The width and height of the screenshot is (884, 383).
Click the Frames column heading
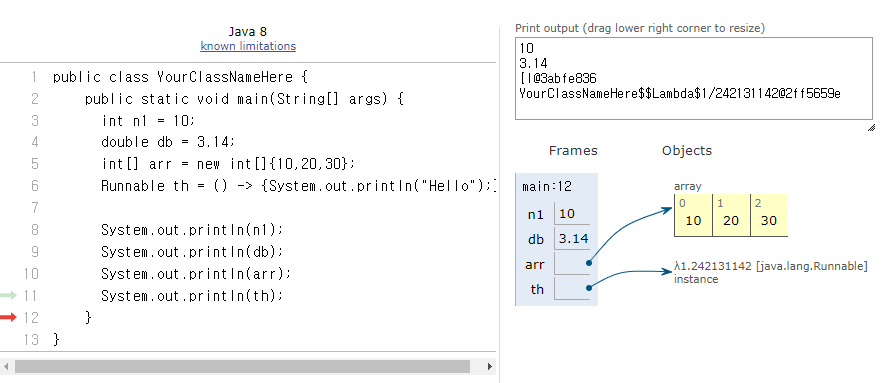573,151
